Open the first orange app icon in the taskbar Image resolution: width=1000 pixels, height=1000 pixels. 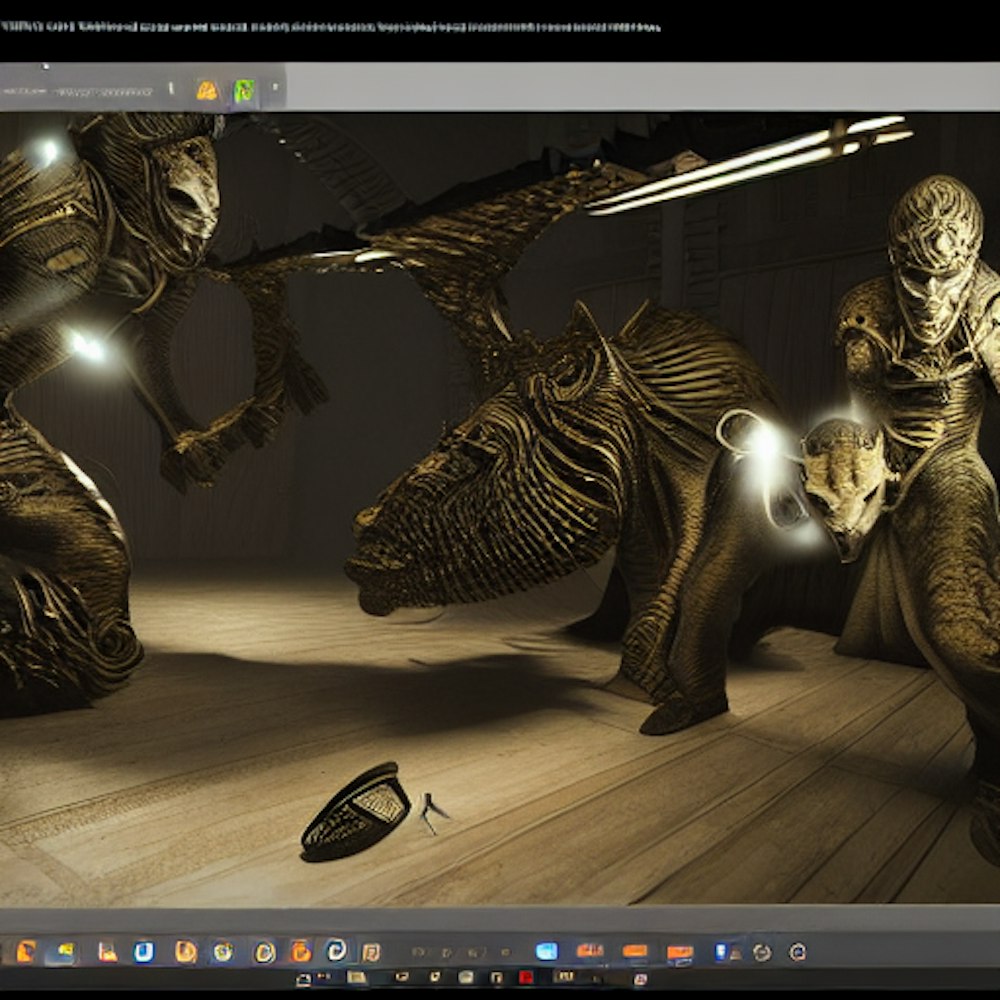pos(26,951)
